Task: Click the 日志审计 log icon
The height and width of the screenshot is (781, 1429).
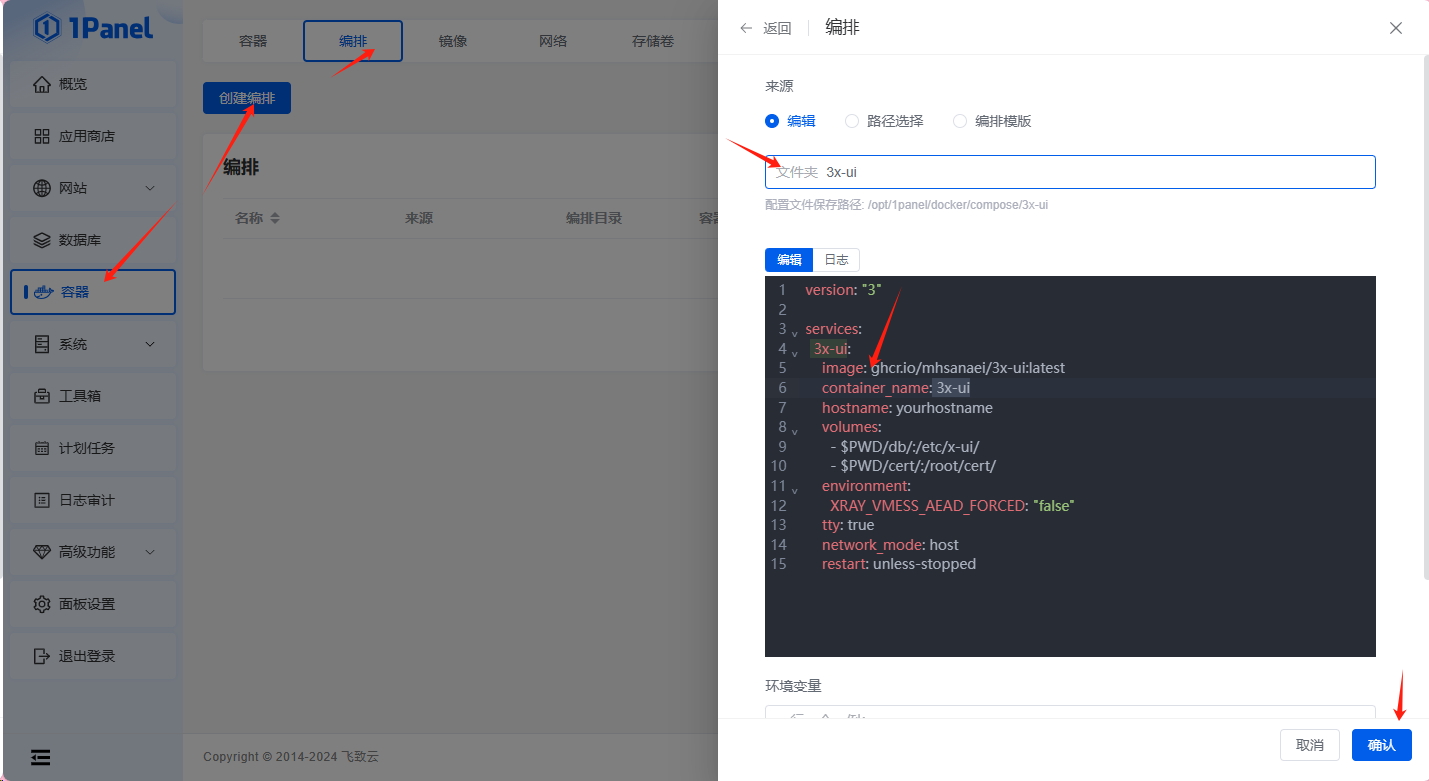Action: coord(41,500)
